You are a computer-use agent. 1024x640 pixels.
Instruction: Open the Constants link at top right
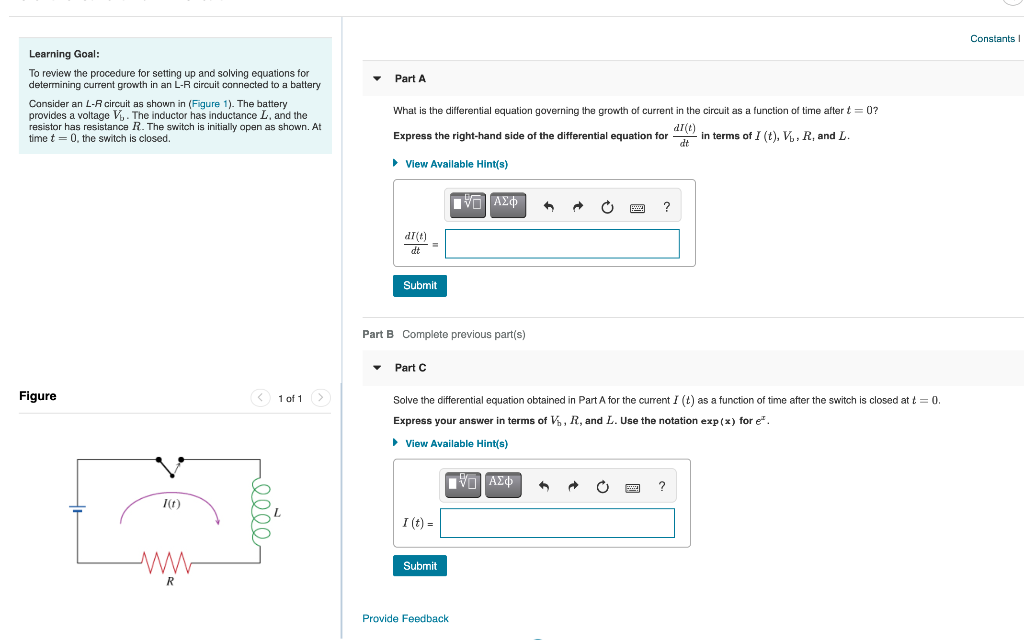(994, 37)
